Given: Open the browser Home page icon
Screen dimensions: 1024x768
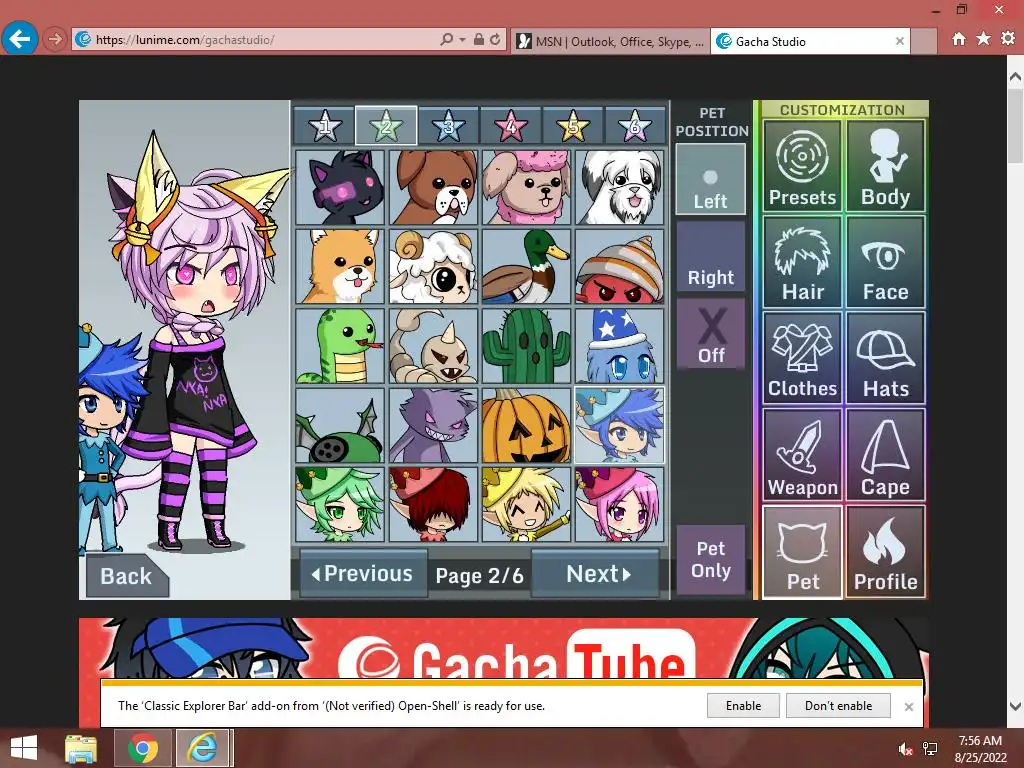Looking at the screenshot, I should [x=959, y=39].
